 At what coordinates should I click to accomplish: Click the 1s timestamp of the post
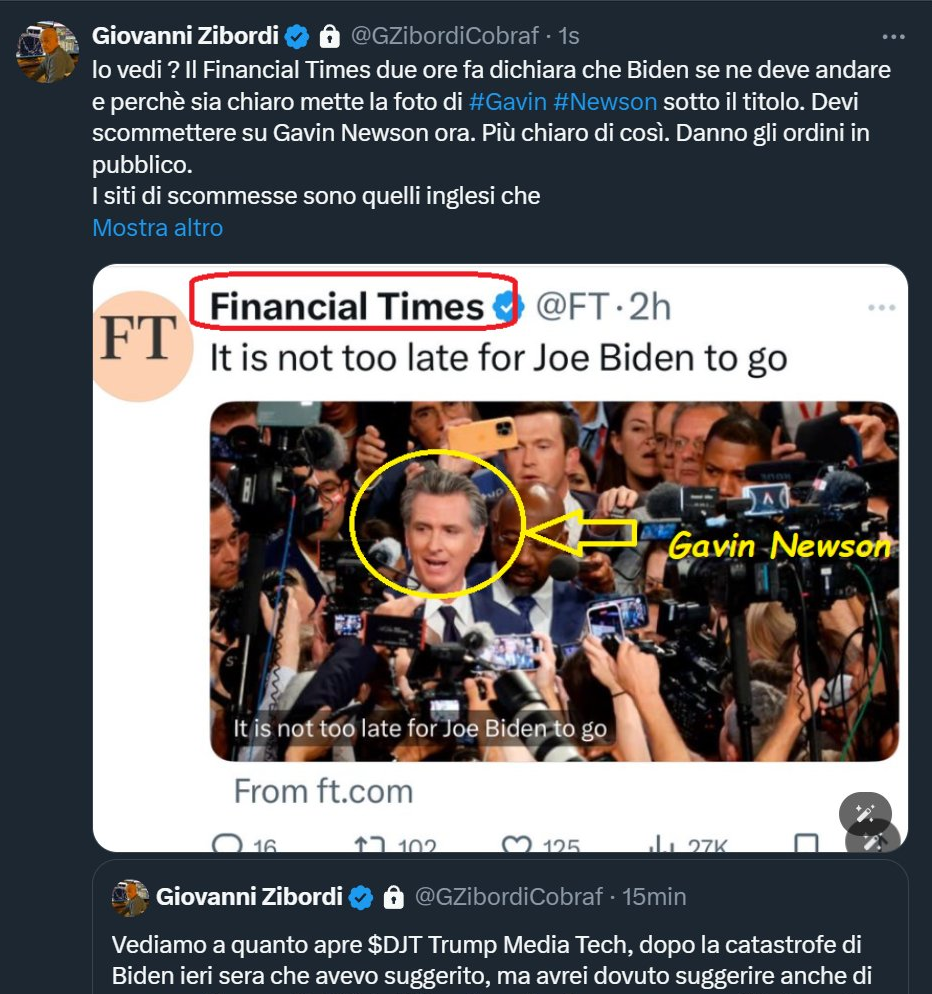[x=569, y=36]
